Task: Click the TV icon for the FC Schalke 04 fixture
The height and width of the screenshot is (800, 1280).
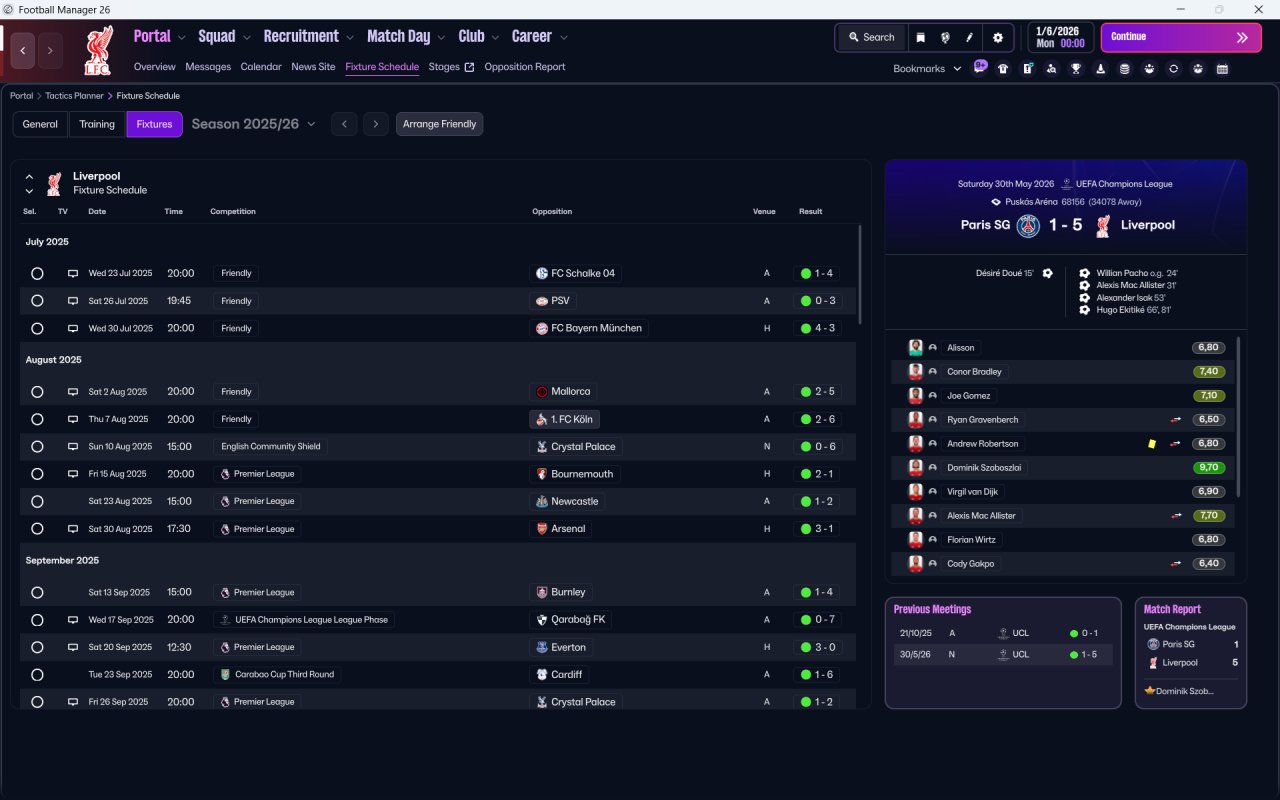Action: click(73, 273)
